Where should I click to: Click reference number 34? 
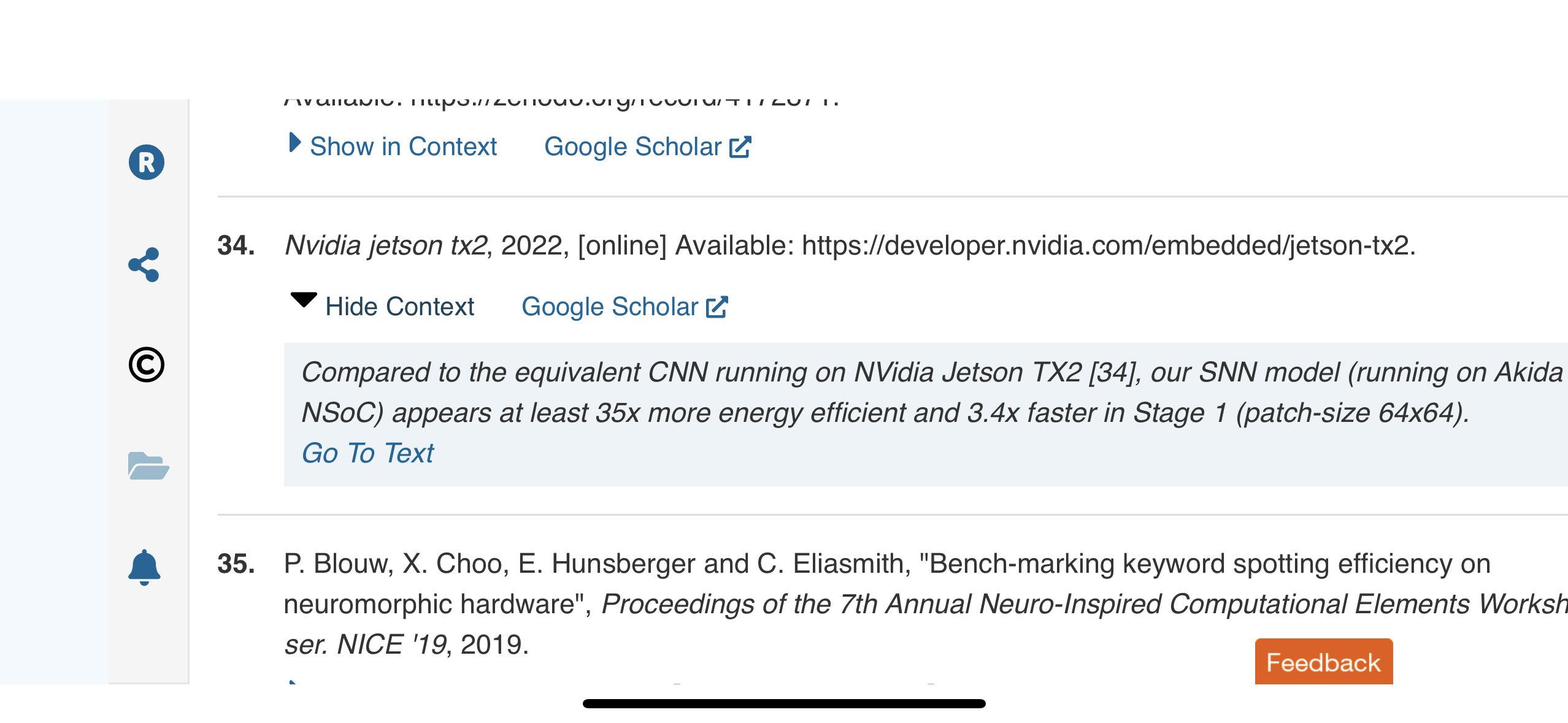point(236,245)
